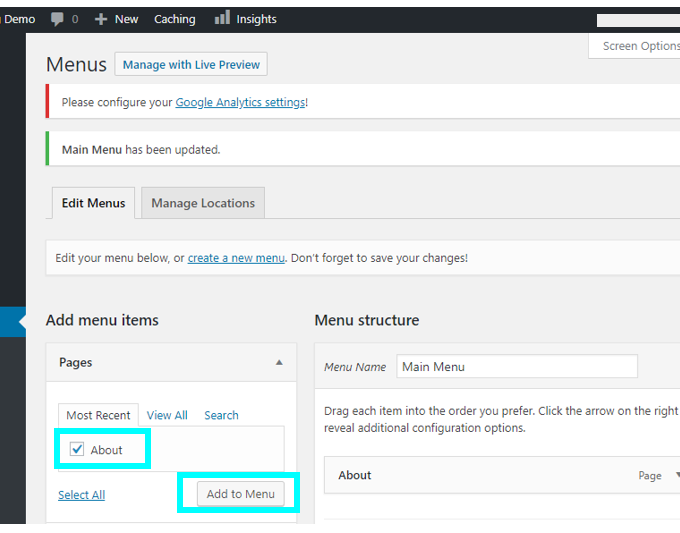The image size is (680, 533).
Task: Open the Search pages tab
Action: coord(221,415)
